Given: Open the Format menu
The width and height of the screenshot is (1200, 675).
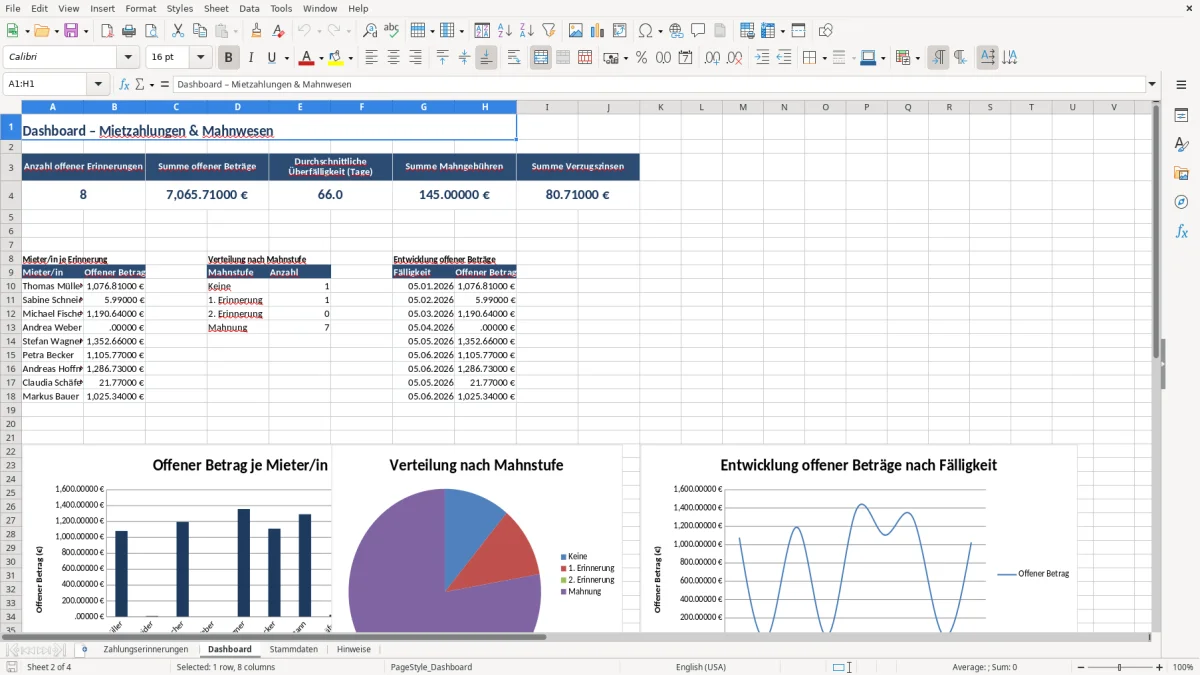Looking at the screenshot, I should [x=140, y=8].
